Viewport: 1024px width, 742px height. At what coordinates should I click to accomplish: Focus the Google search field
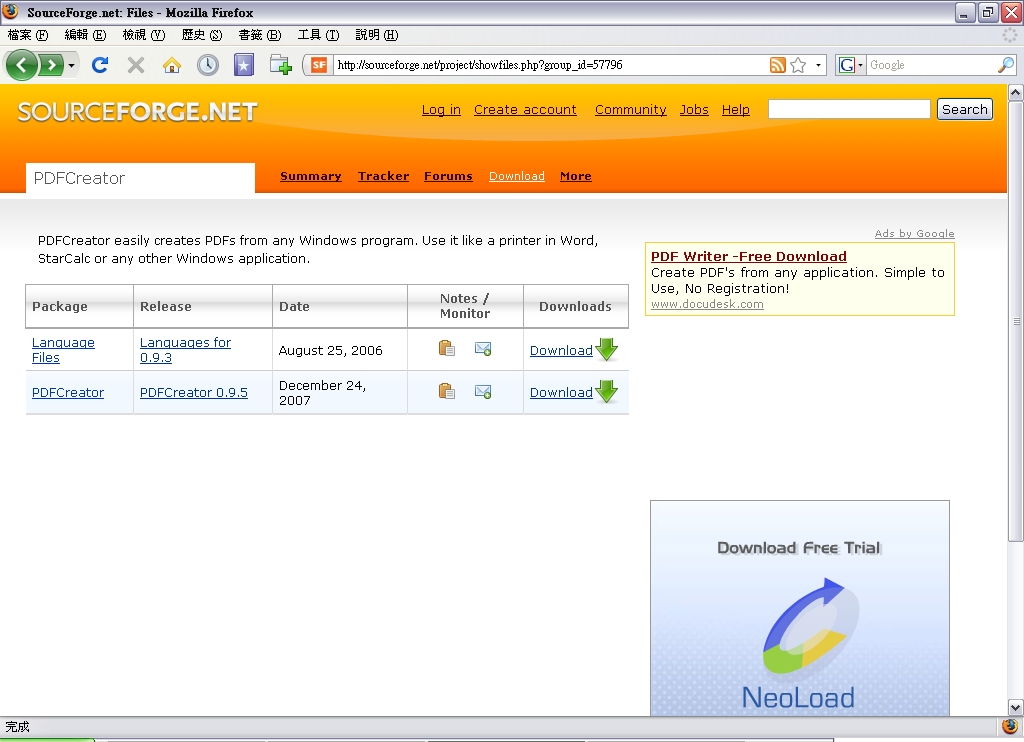tap(931, 65)
